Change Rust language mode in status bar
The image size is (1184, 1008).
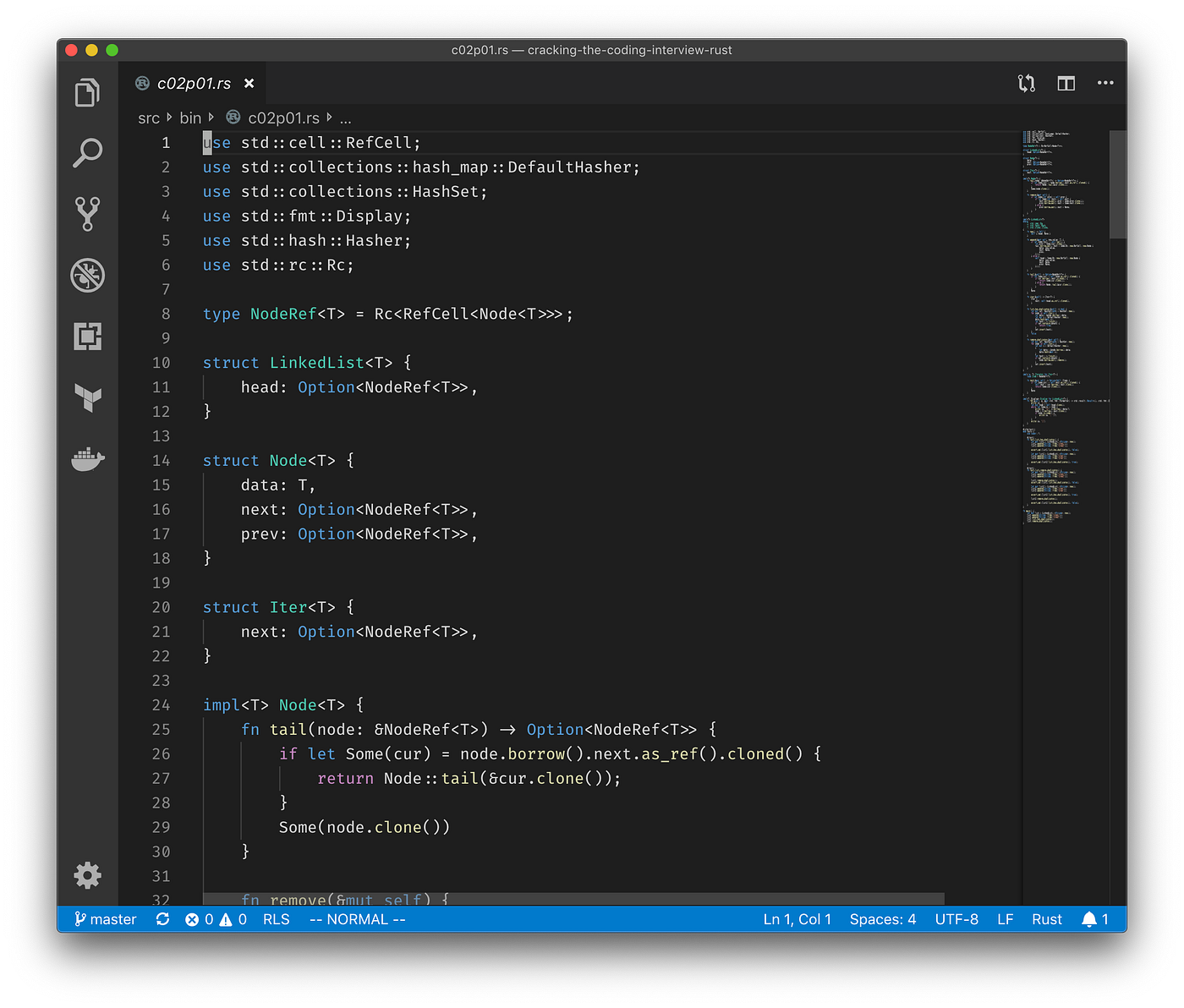pos(1046,919)
